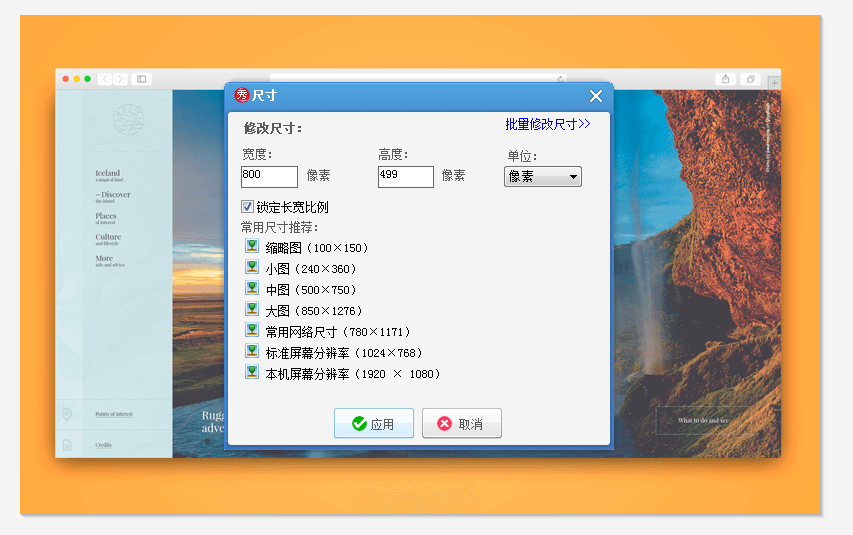Image resolution: width=853 pixels, height=535 pixels.
Task: Open Iceland menu item in website sidebar
Action: tap(109, 175)
